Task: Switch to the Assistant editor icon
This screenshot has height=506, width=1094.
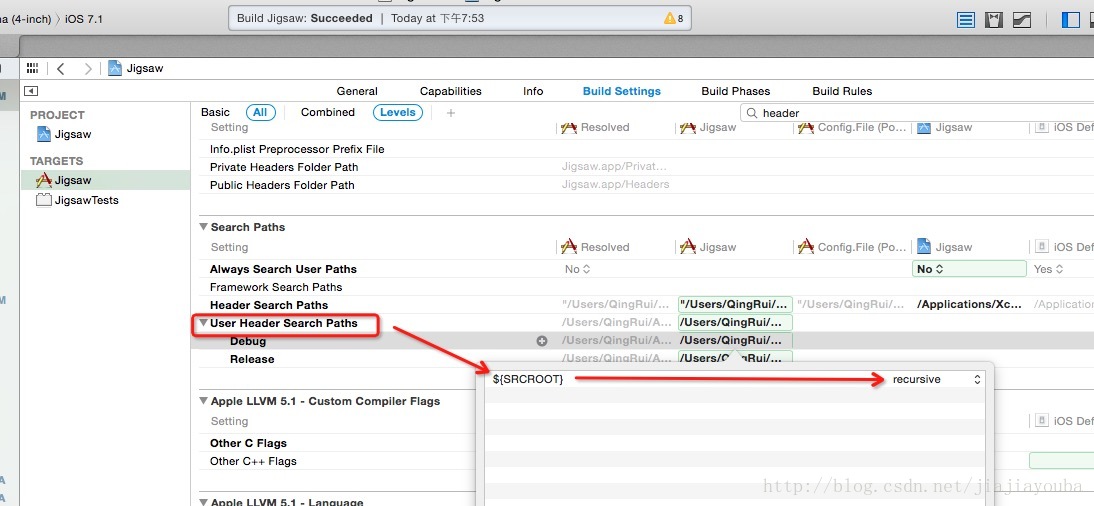Action: coord(994,20)
